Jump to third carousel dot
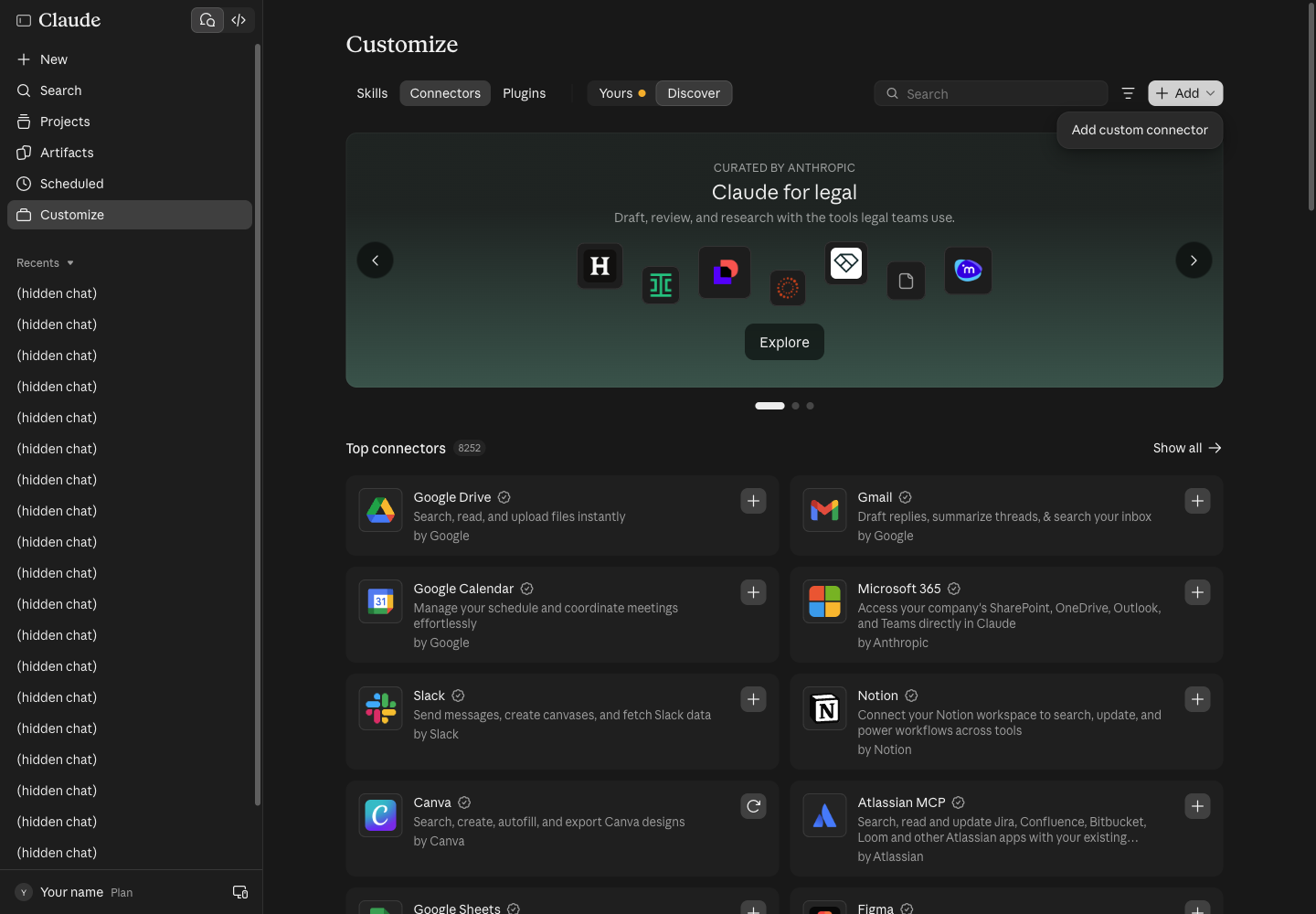Screen dimensions: 1316x914 [x=810, y=406]
